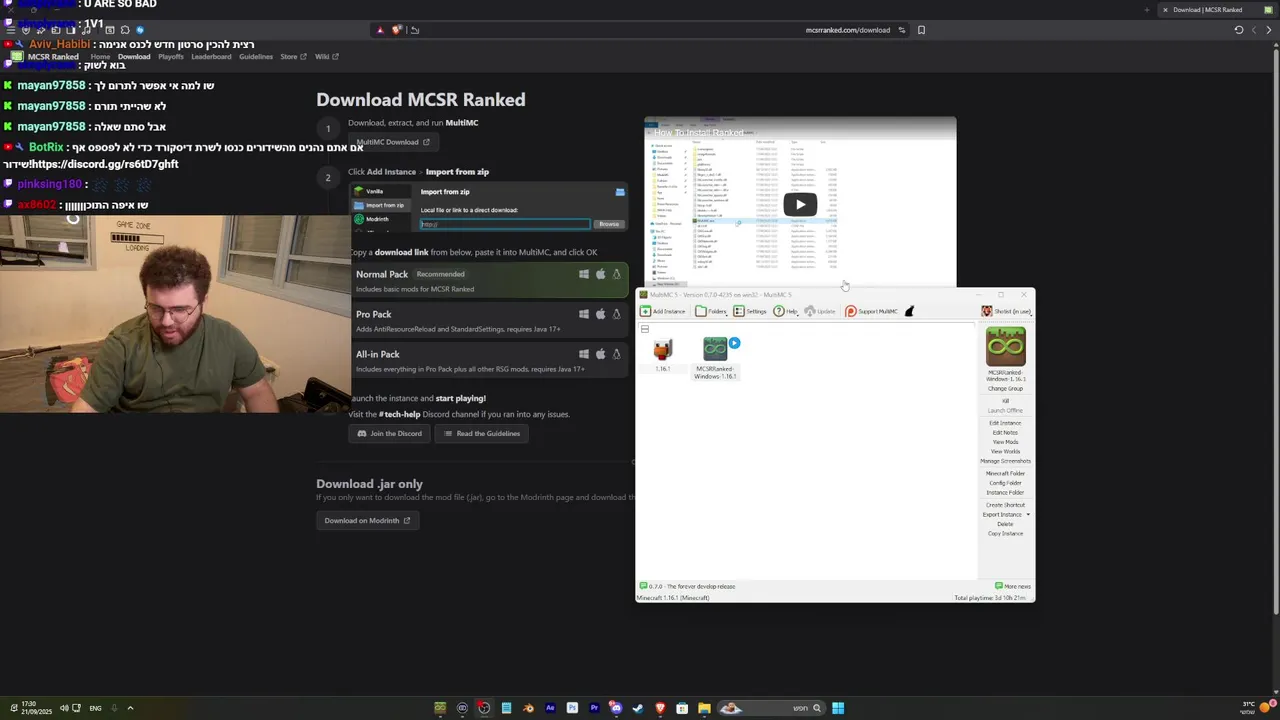1280x720 pixels.
Task: Select the Normal Pack row
Action: pyautogui.click(x=489, y=280)
